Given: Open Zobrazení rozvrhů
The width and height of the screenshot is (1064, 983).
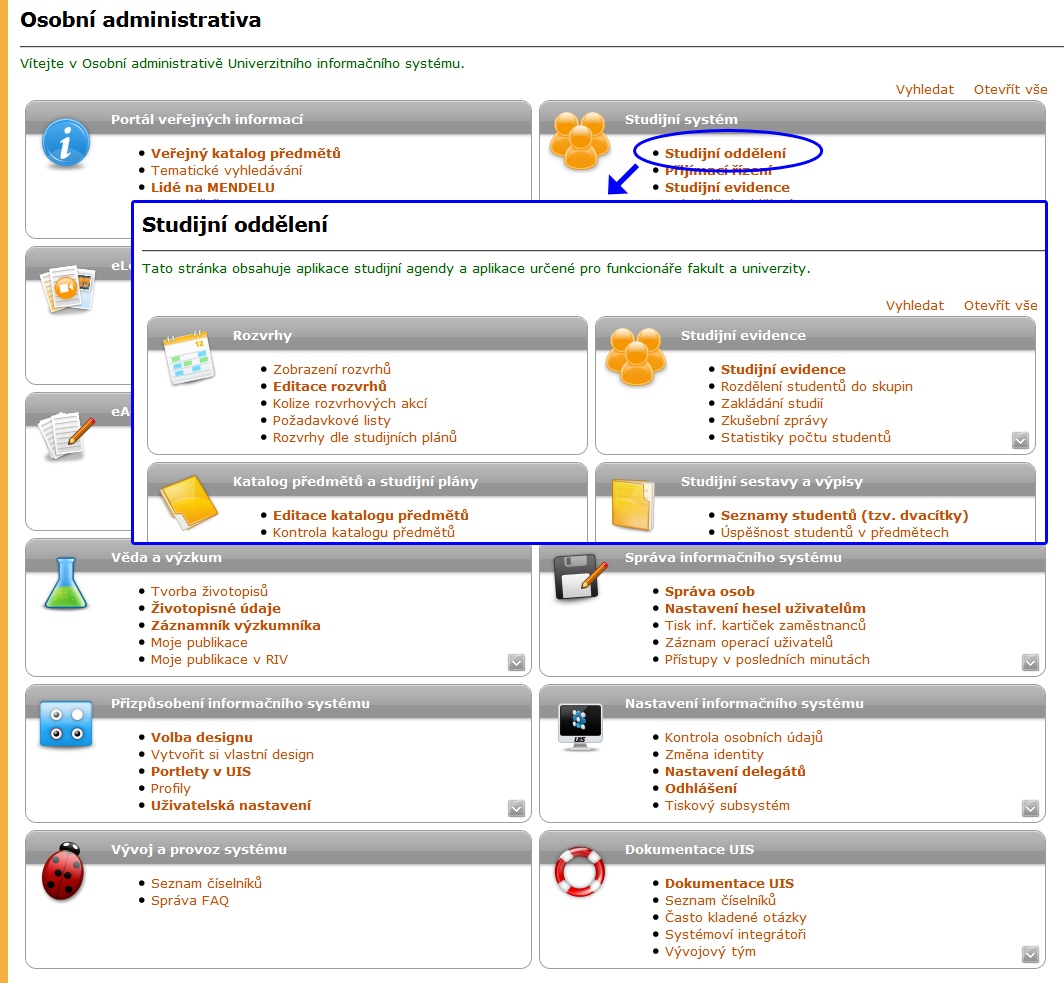Looking at the screenshot, I should 332,369.
